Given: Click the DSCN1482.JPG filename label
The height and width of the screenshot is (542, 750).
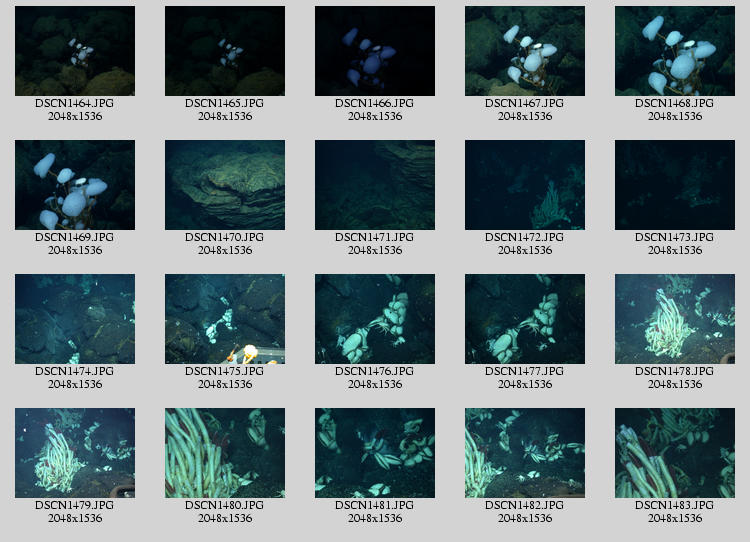Looking at the screenshot, I should [525, 505].
